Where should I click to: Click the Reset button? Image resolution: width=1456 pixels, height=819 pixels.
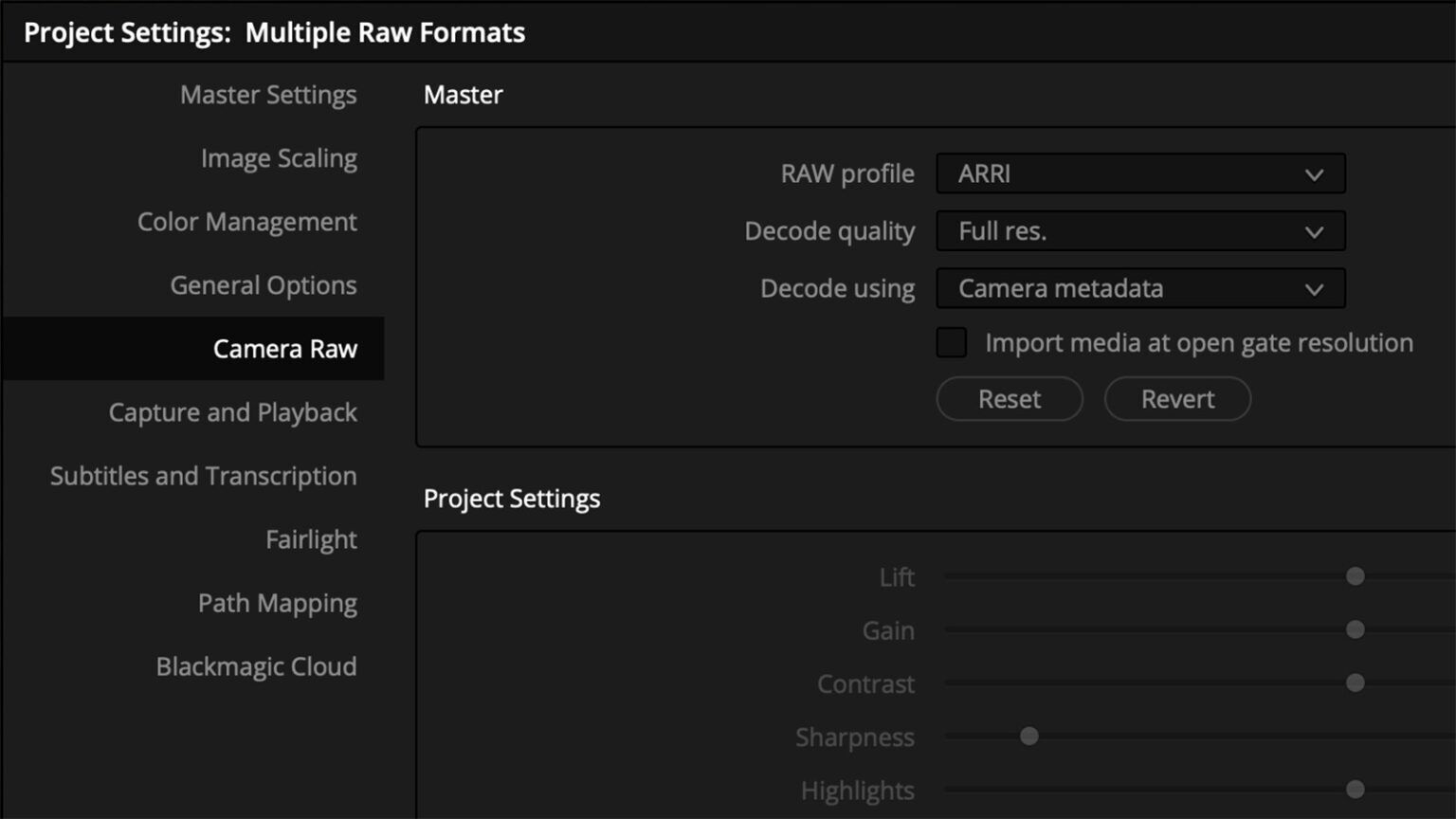1009,399
